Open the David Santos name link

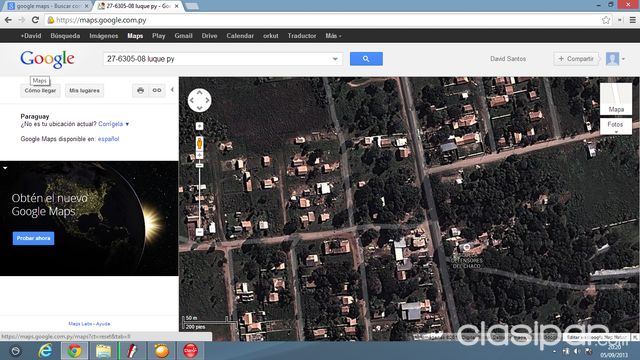click(x=508, y=59)
